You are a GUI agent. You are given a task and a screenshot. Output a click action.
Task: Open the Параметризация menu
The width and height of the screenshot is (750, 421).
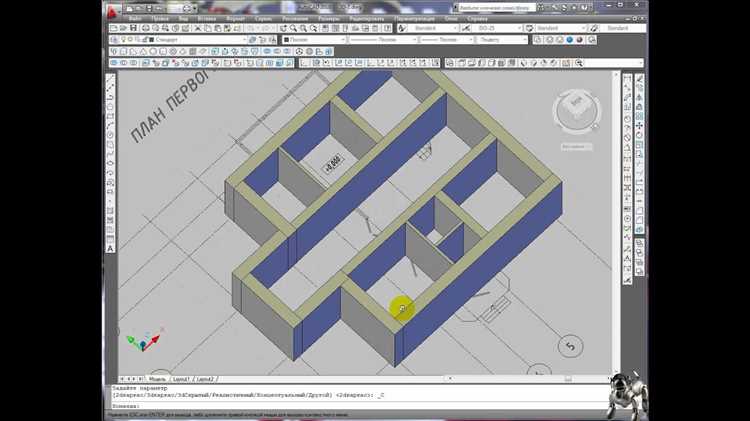[x=415, y=19]
